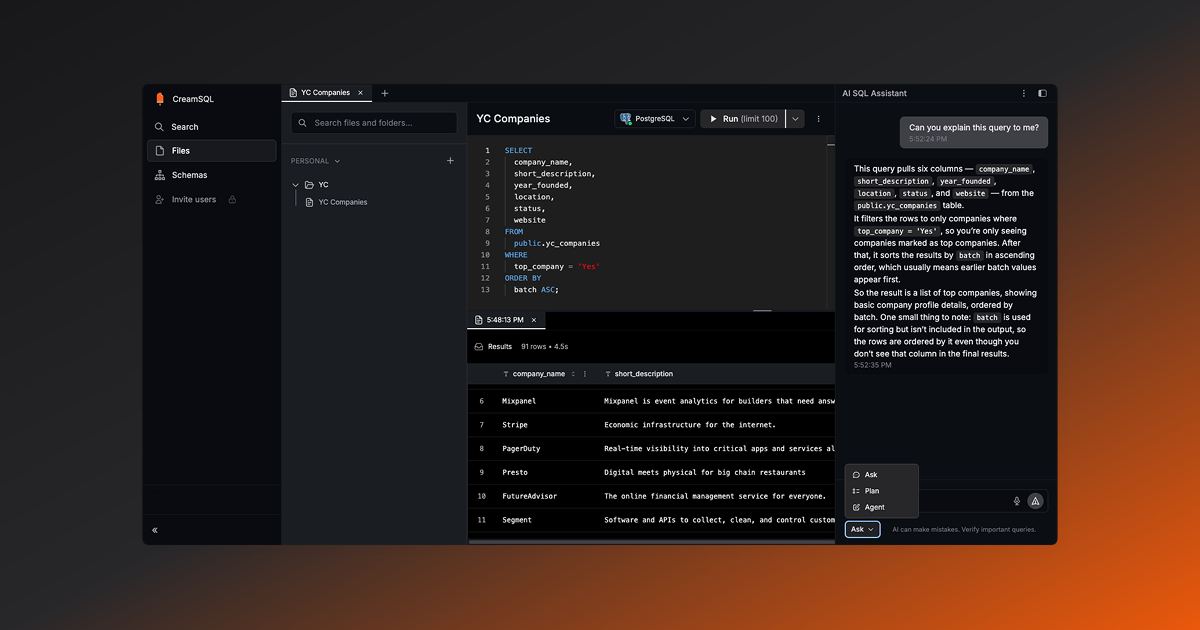
Task: Open the Invite users section
Action: pyautogui.click(x=160, y=199)
